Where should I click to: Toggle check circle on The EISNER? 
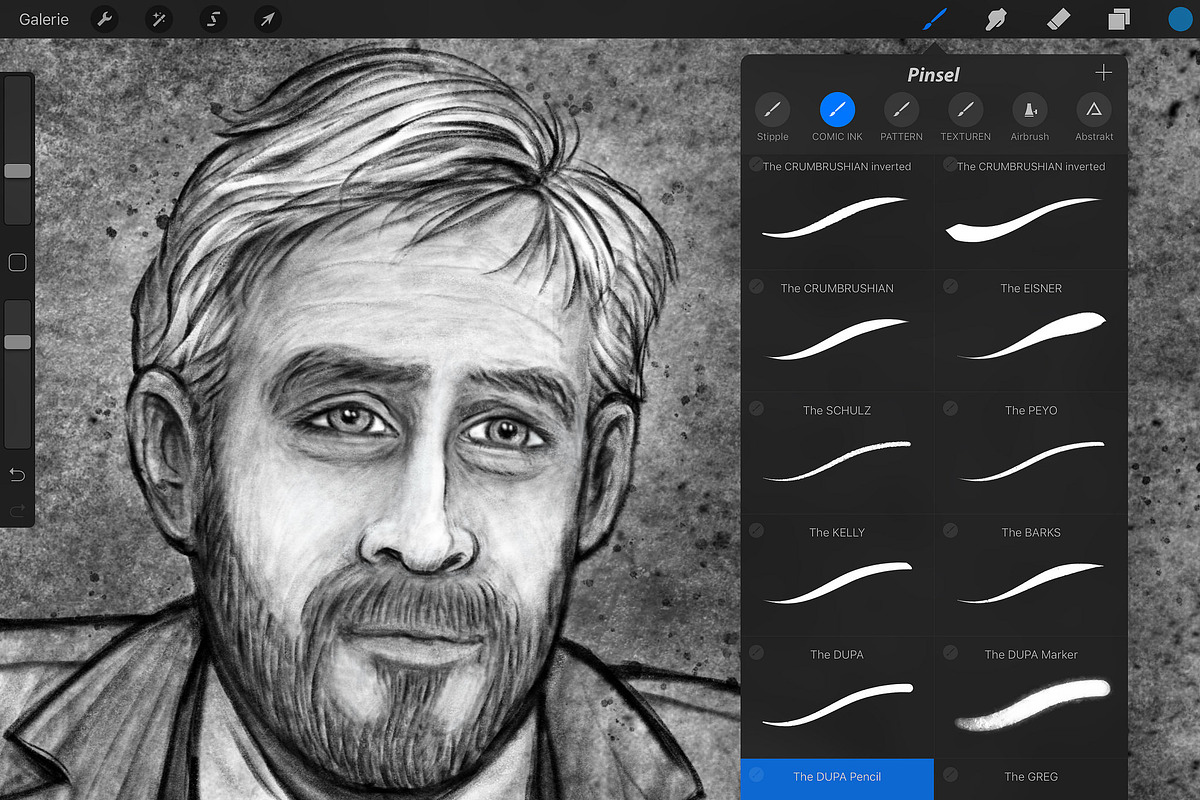coord(950,286)
